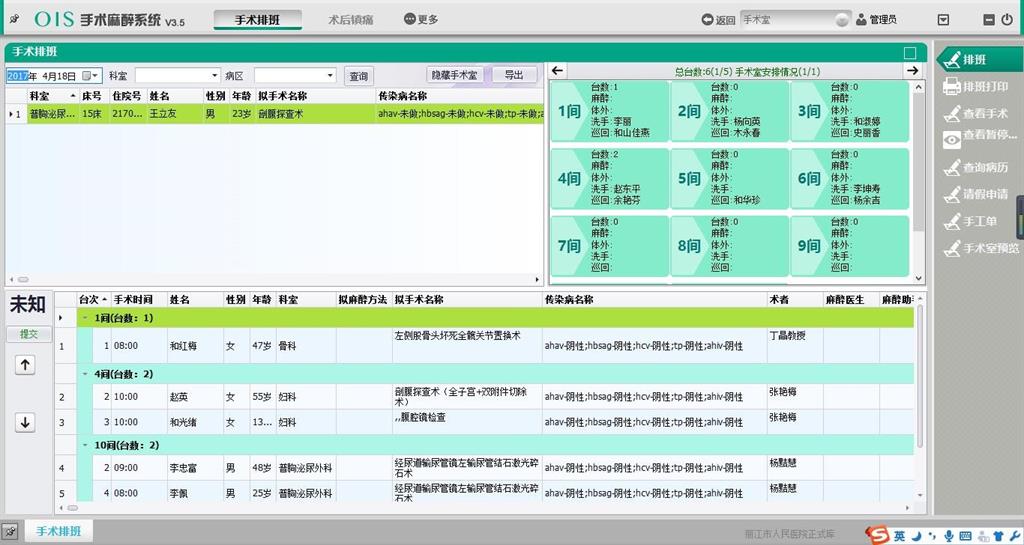Click the 返回 back arrow icon

(x=707, y=20)
